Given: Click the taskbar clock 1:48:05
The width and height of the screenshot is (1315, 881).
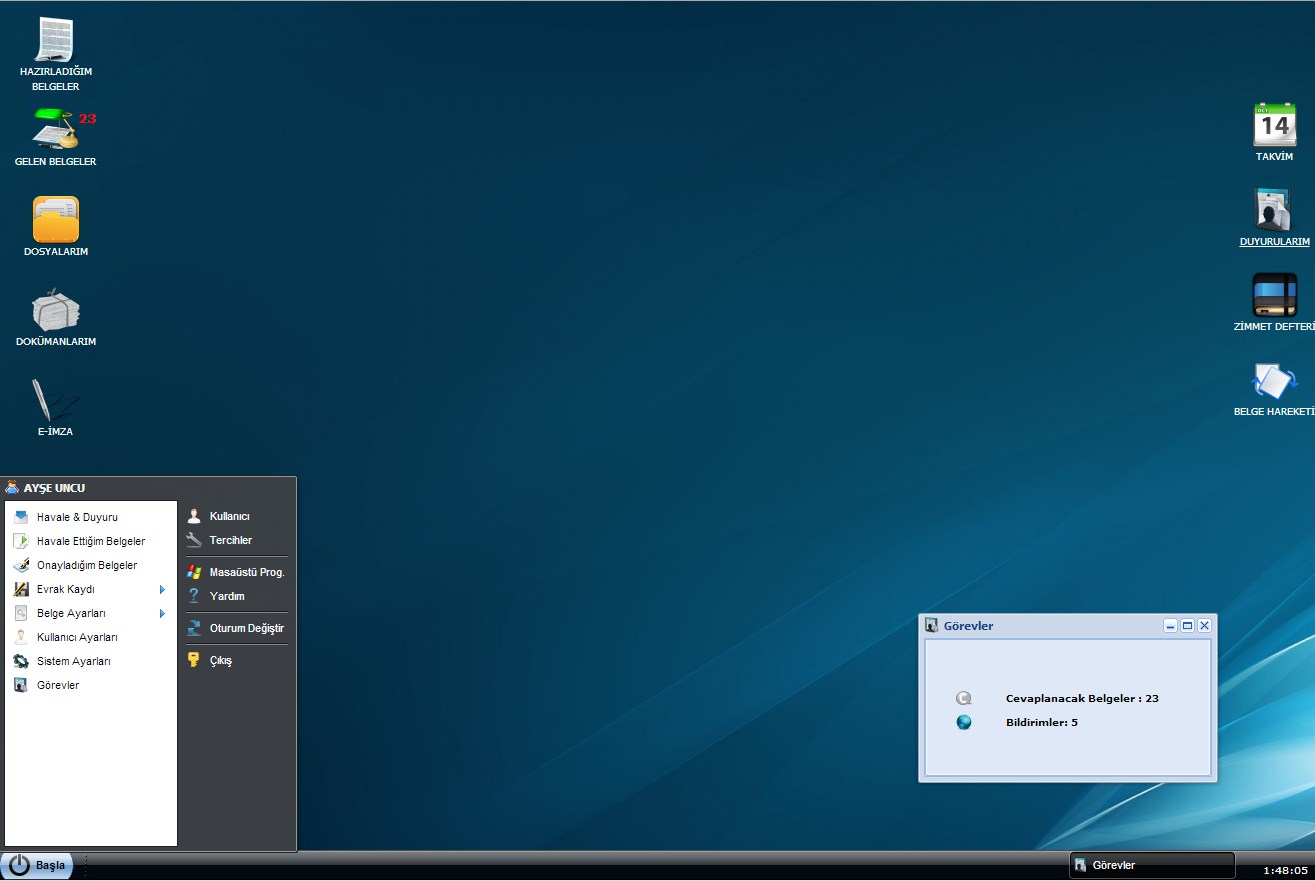Looking at the screenshot, I should point(1285,871).
